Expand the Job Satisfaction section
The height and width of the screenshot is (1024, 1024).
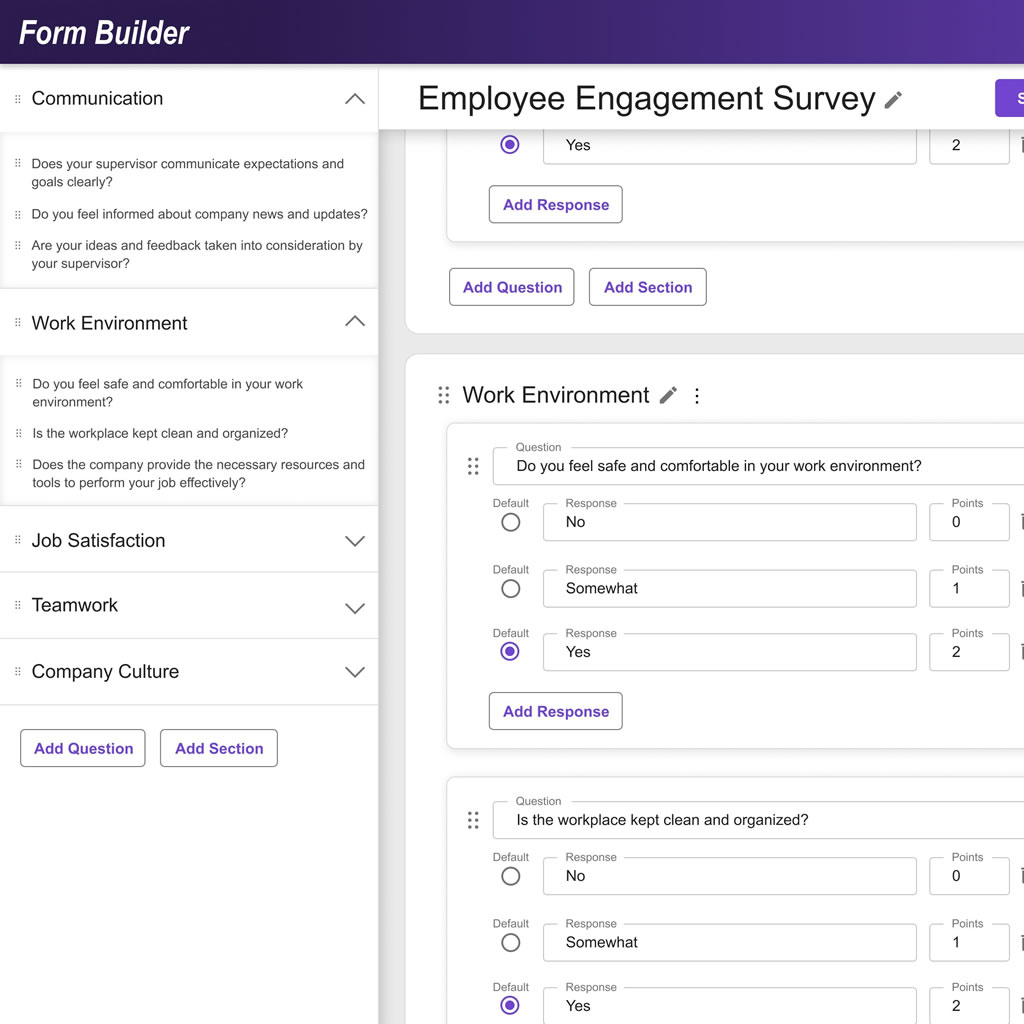(354, 540)
